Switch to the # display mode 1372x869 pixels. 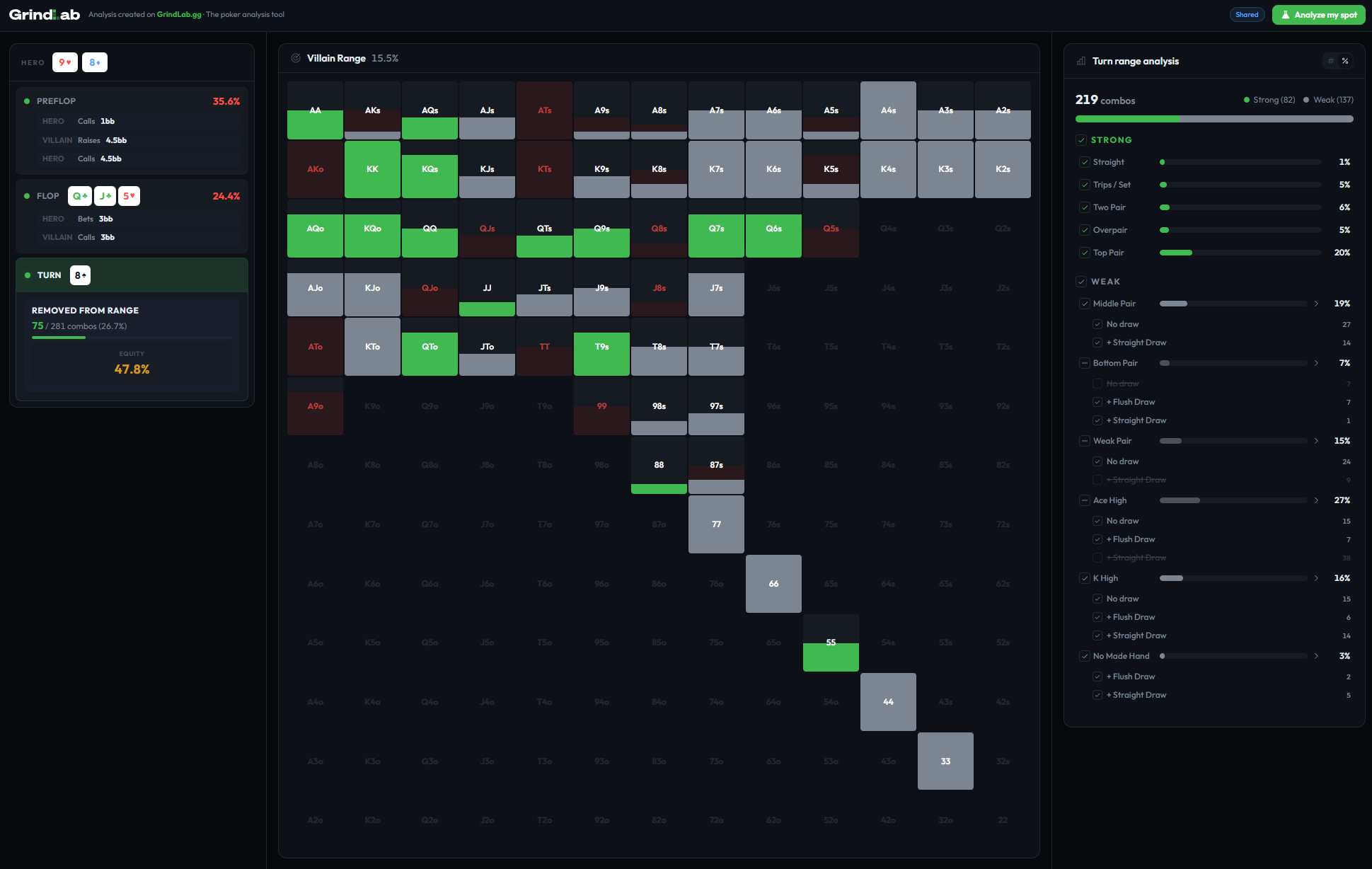point(1330,61)
